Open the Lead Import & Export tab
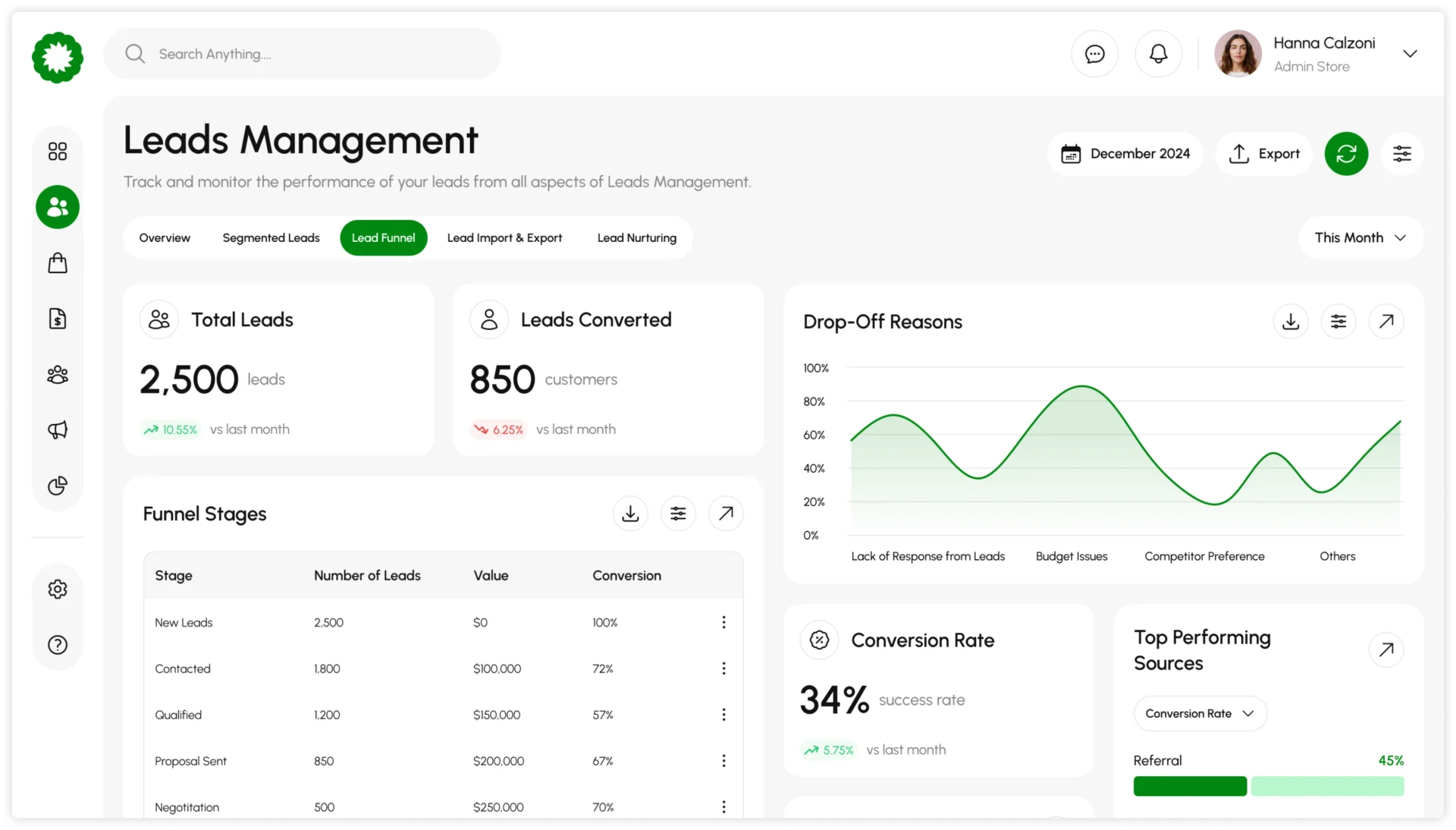The image size is (1456, 830). pos(504,237)
